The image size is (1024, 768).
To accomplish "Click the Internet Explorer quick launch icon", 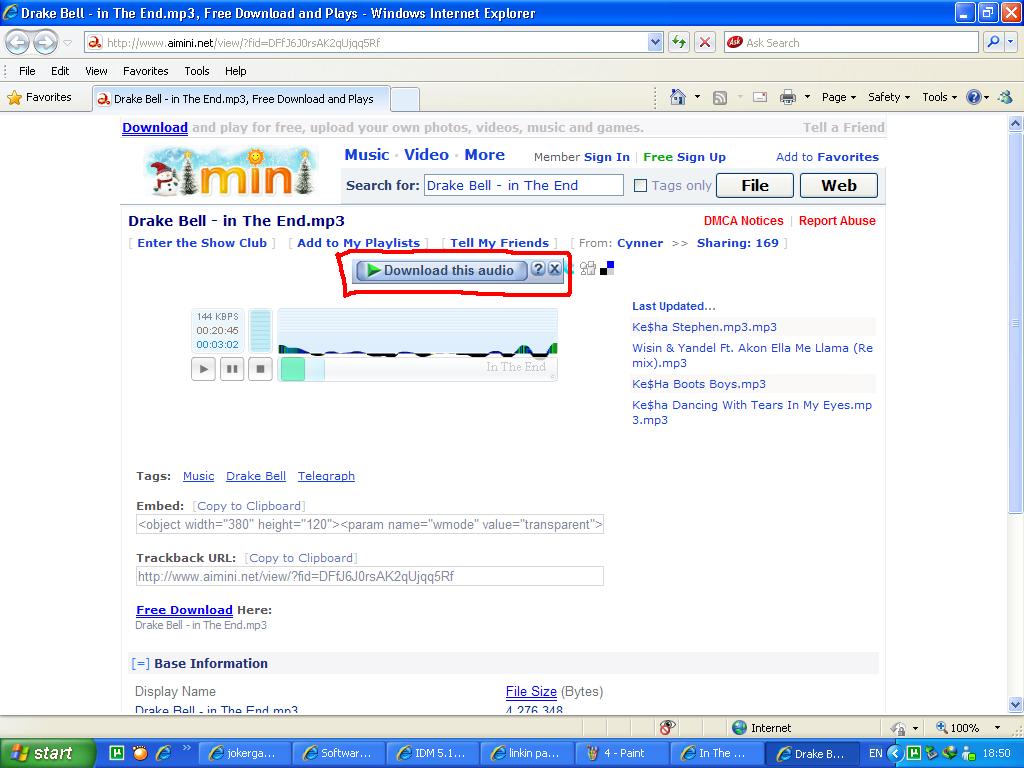I will pyautogui.click(x=163, y=753).
